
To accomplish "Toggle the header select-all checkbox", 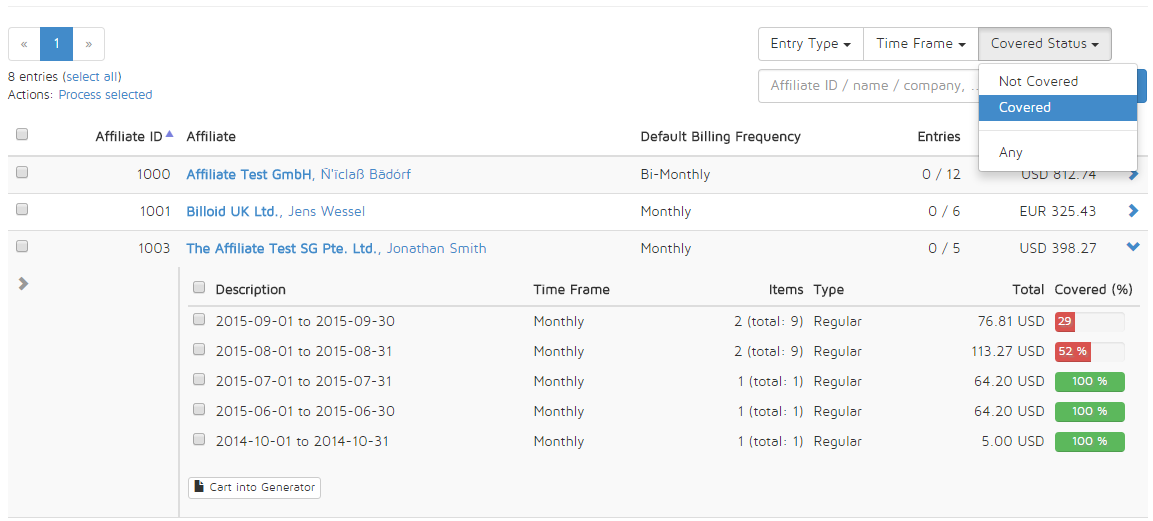I will click(22, 134).
